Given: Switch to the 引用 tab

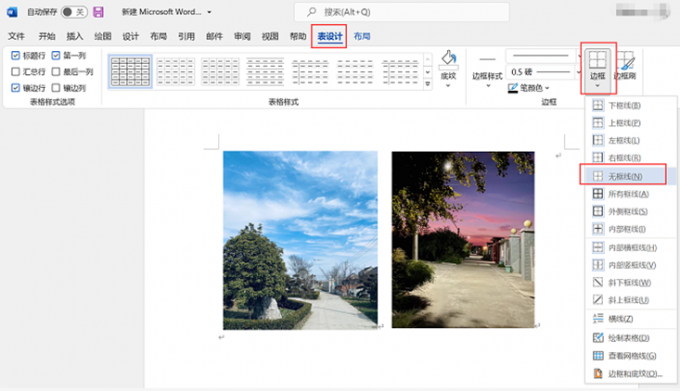Looking at the screenshot, I should coord(186,36).
